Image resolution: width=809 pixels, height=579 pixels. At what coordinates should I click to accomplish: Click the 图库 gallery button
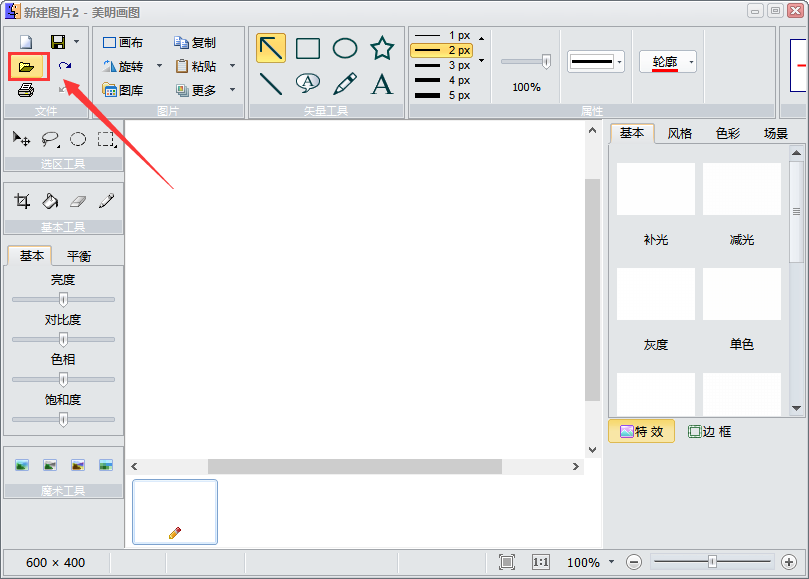[x=123, y=90]
